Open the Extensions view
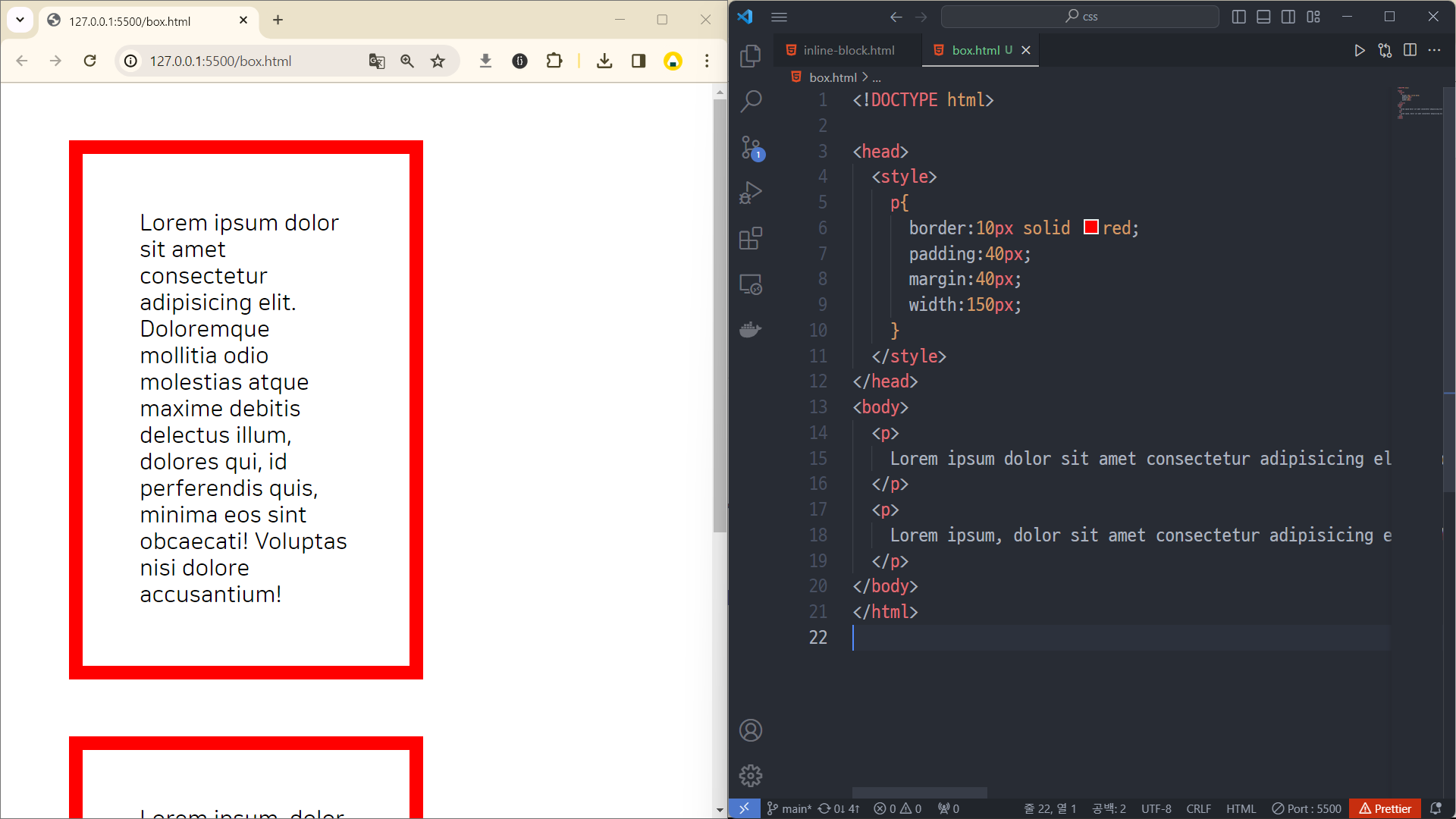Screen dimensions: 1456x819 click(750, 239)
